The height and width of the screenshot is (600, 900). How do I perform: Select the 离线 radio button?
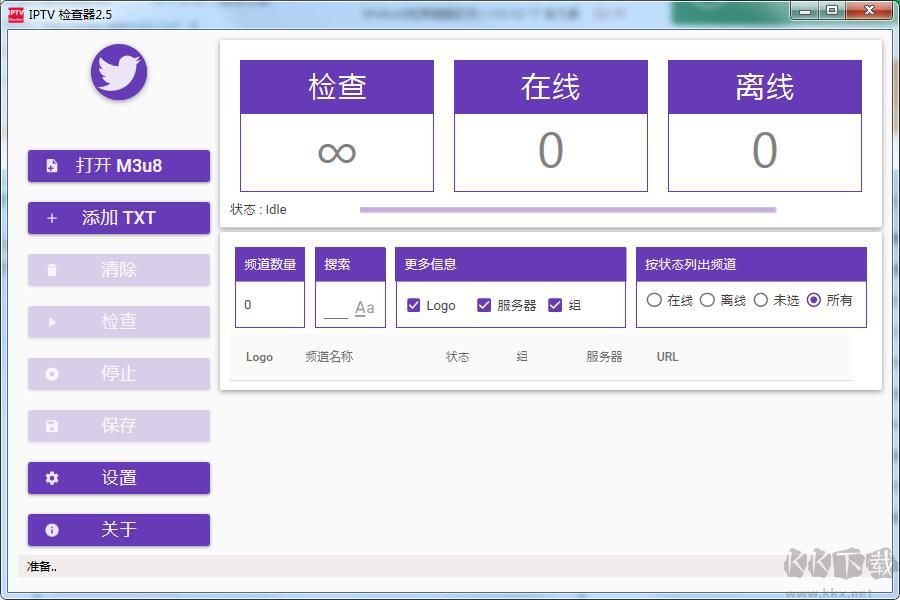[x=707, y=298]
